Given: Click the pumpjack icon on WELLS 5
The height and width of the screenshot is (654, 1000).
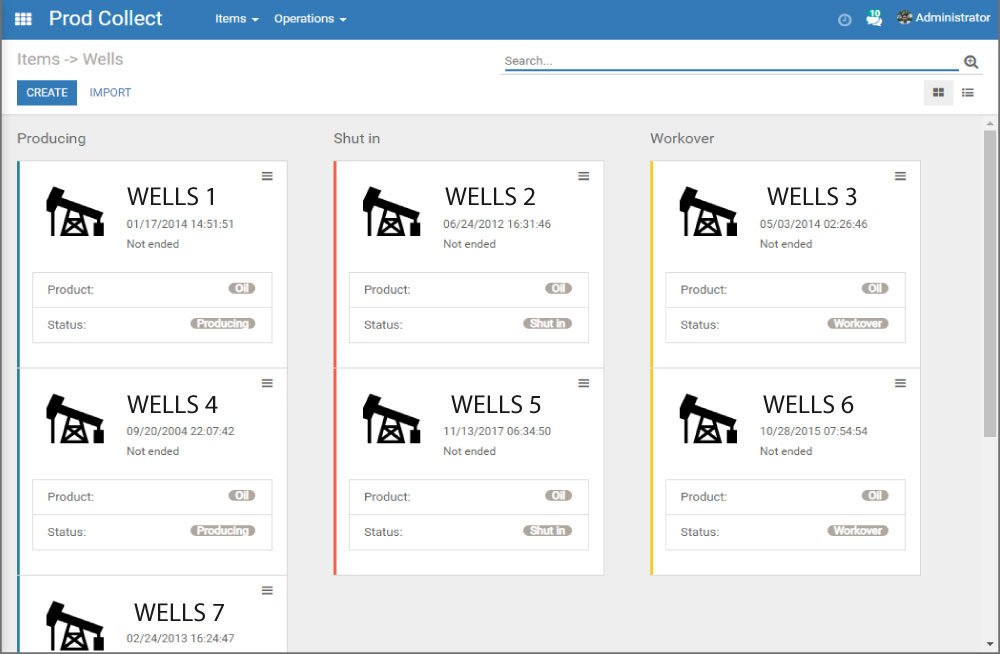Looking at the screenshot, I should pyautogui.click(x=392, y=417).
